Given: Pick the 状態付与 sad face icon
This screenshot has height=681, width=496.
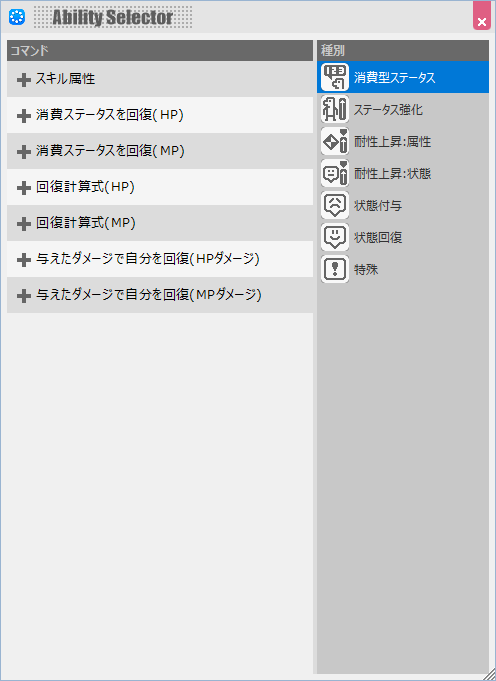Looking at the screenshot, I should 335,205.
